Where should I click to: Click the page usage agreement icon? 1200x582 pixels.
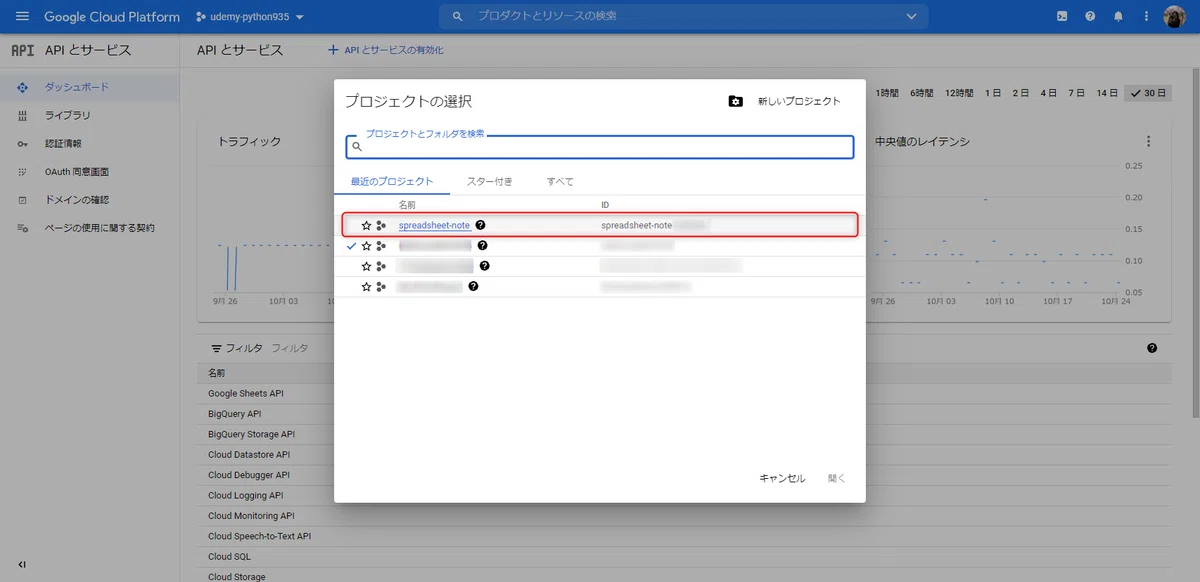(x=22, y=228)
